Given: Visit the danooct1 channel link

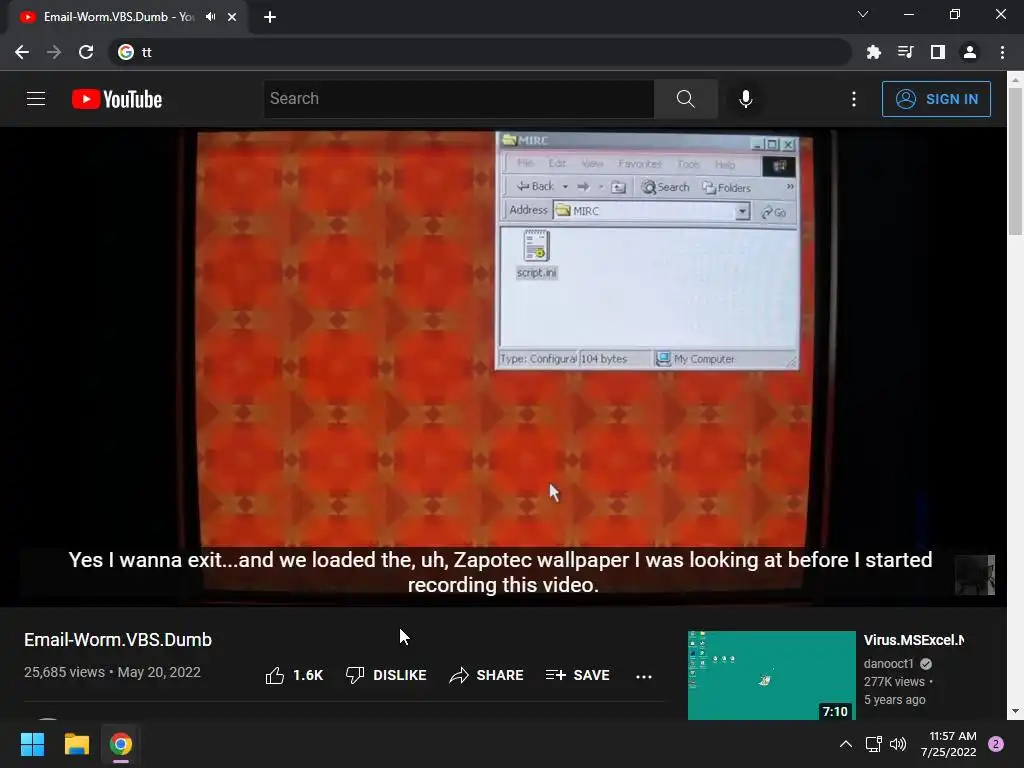Looking at the screenshot, I should pyautogui.click(x=888, y=664).
